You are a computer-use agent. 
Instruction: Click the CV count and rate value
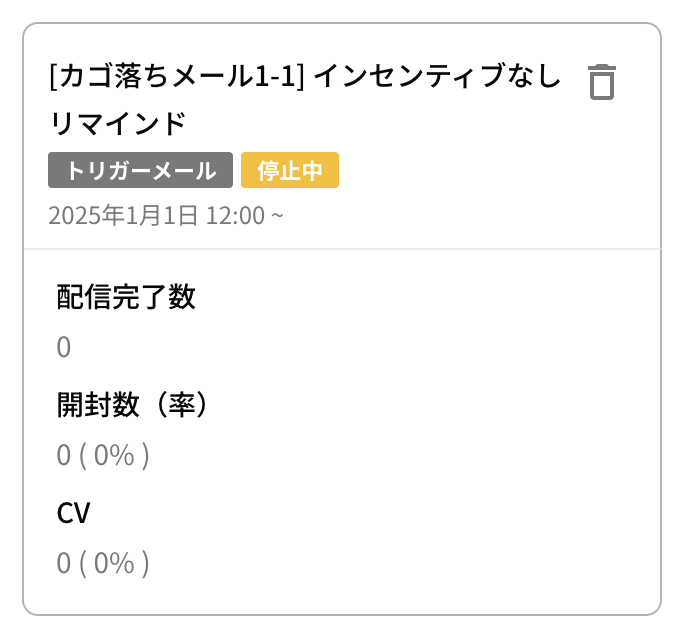[x=103, y=563]
